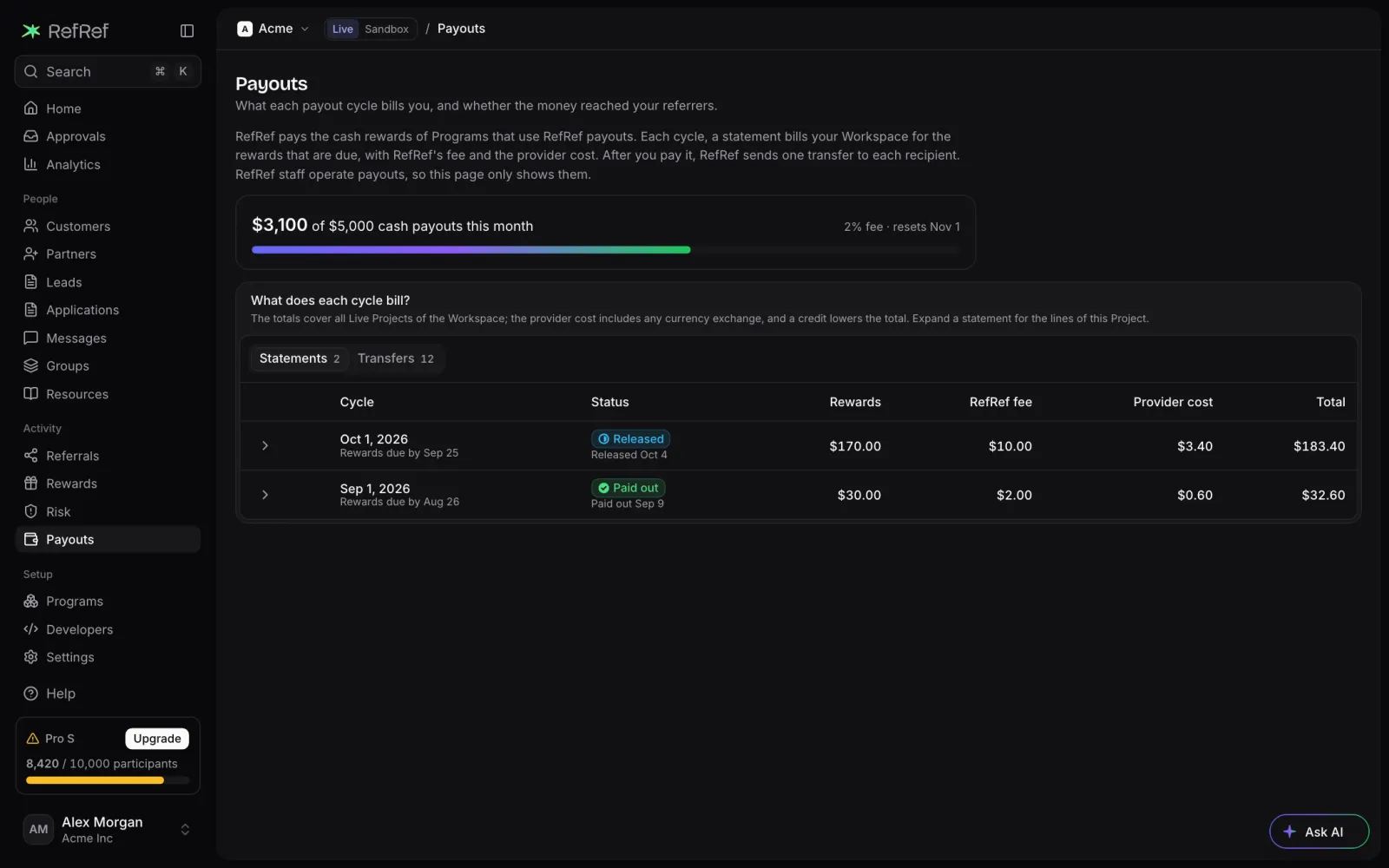Open Programs in the sidebar

point(108,602)
